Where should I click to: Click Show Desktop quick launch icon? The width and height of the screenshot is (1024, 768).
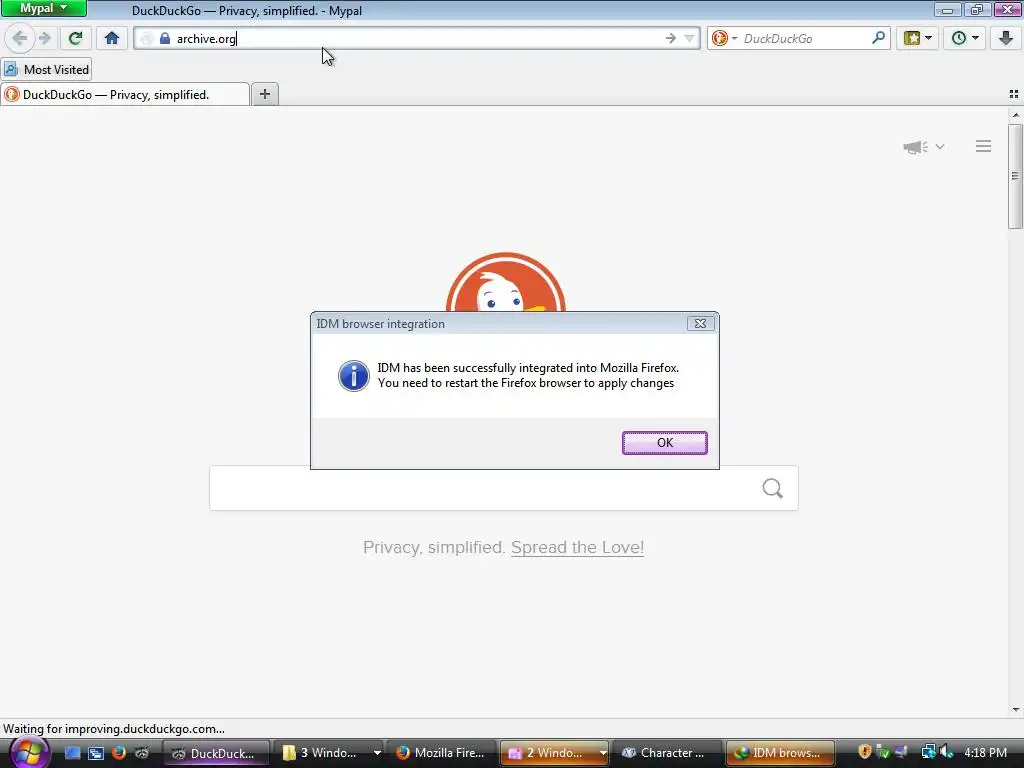click(x=72, y=753)
